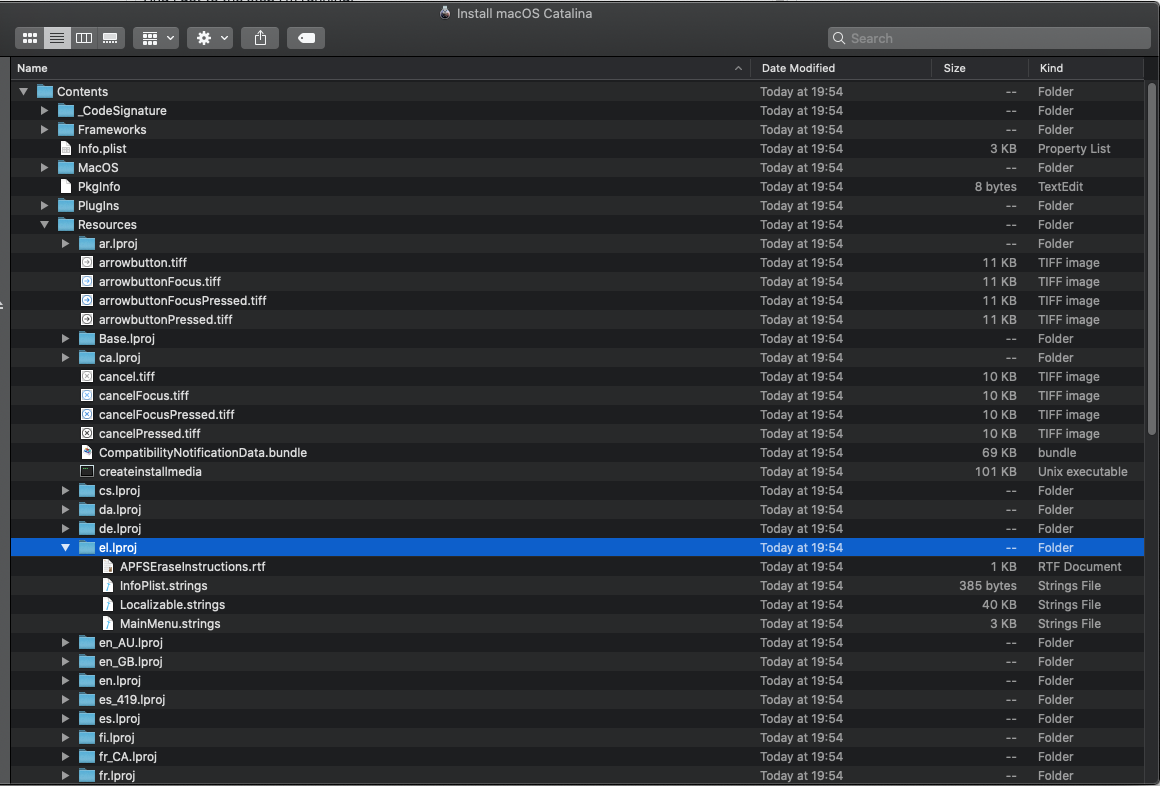This screenshot has width=1160, height=786.
Task: Switch to column view
Action: pos(83,37)
